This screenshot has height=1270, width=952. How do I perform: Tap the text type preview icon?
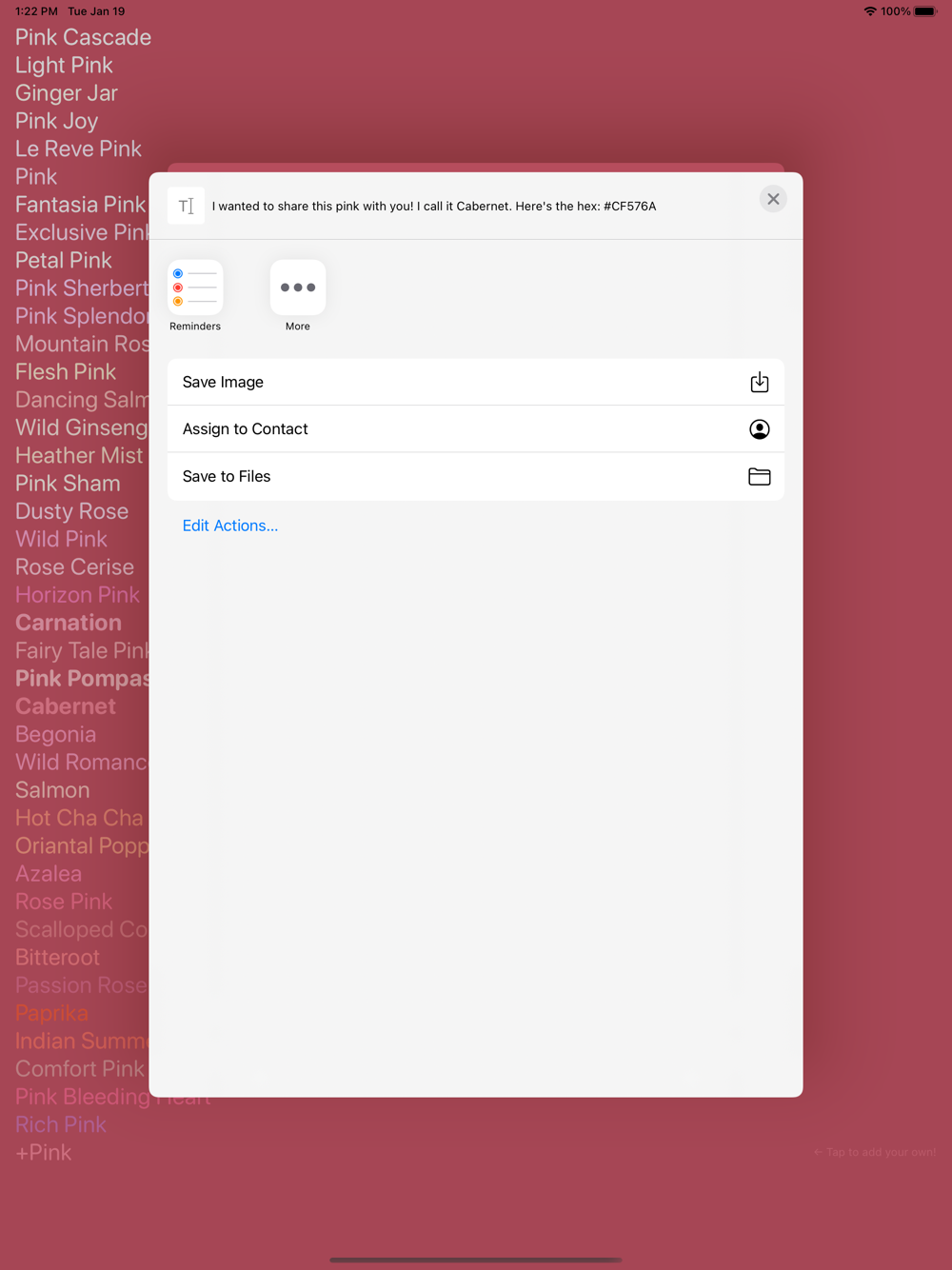pos(186,206)
